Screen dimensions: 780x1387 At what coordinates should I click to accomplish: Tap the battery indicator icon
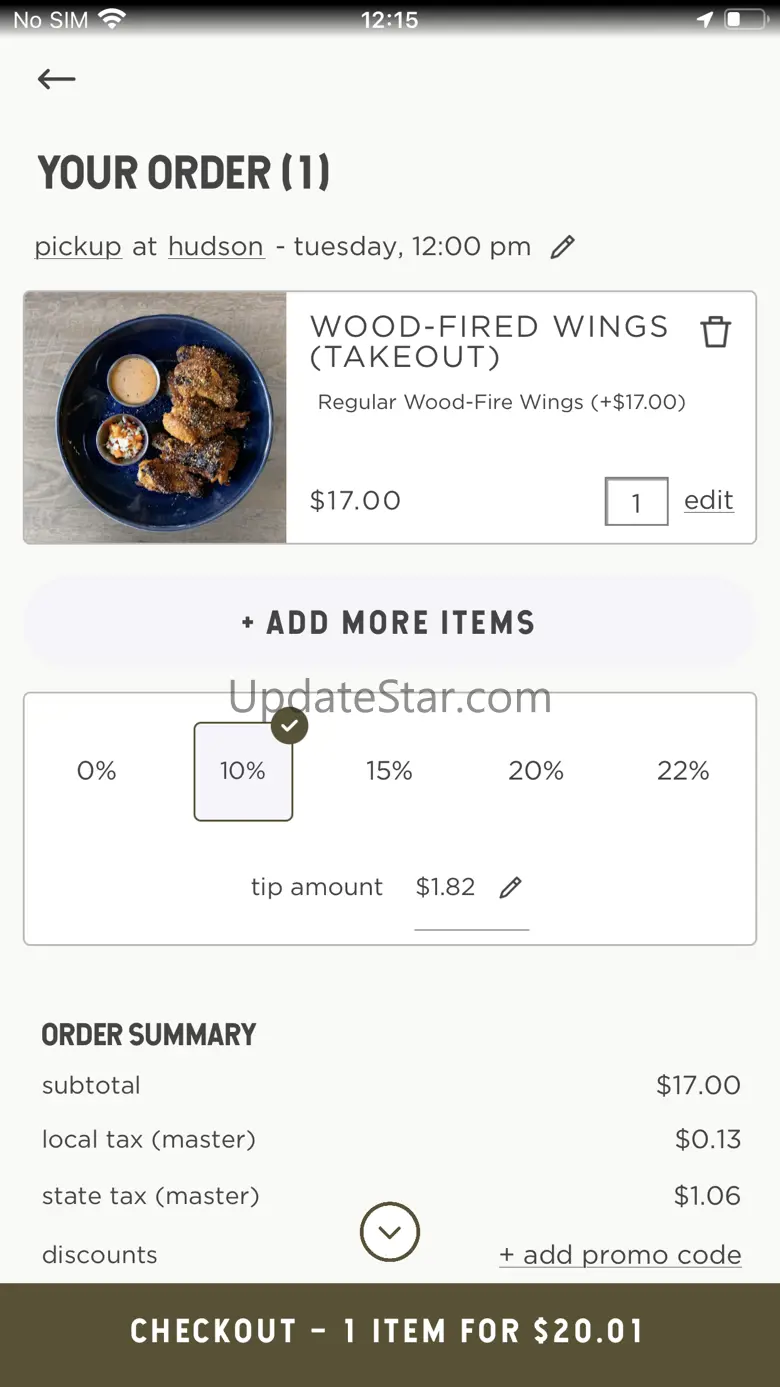coord(745,19)
